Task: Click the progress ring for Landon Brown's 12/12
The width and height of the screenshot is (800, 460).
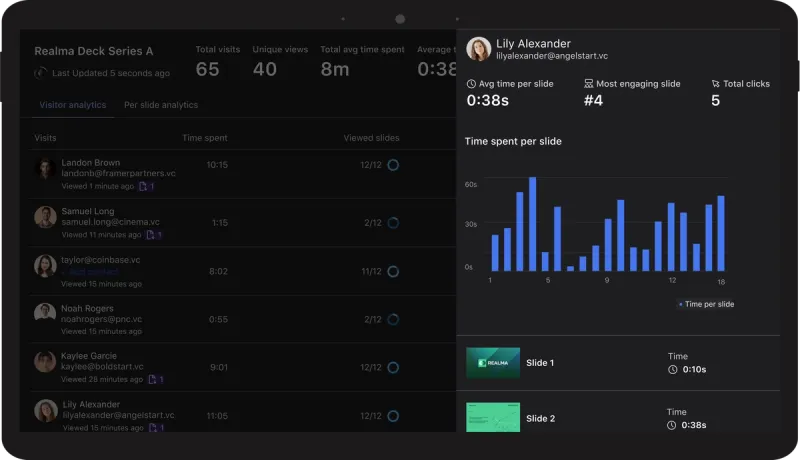Action: (393, 165)
